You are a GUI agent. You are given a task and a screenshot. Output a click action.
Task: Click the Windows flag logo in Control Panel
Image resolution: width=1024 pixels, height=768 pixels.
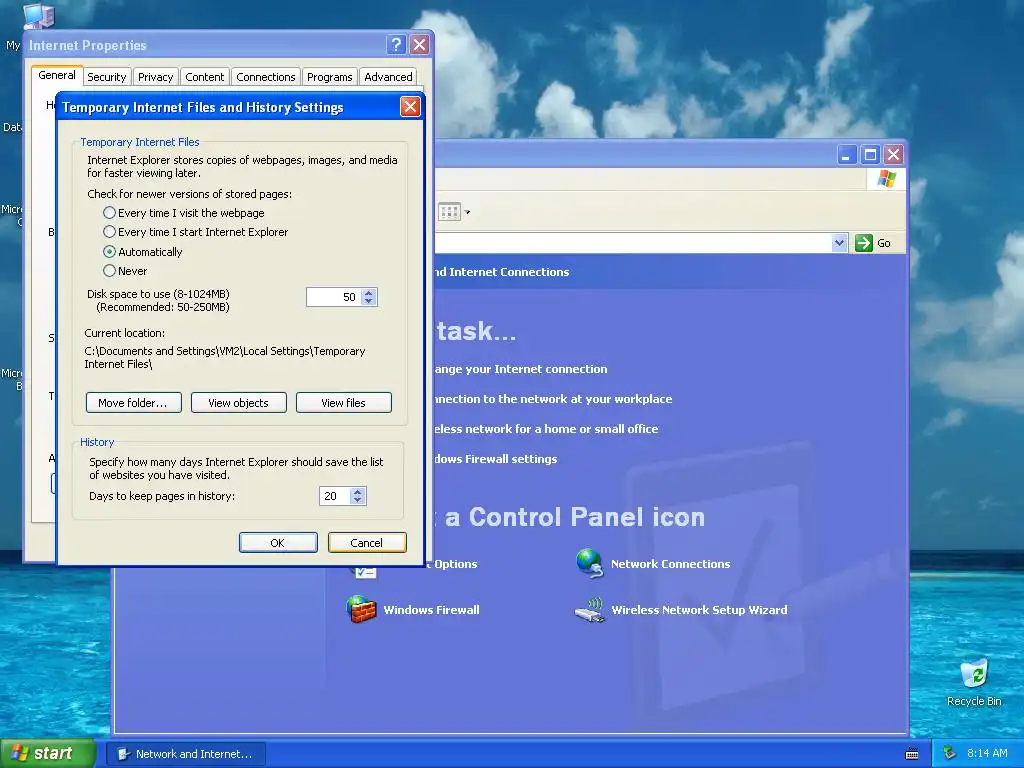click(886, 178)
